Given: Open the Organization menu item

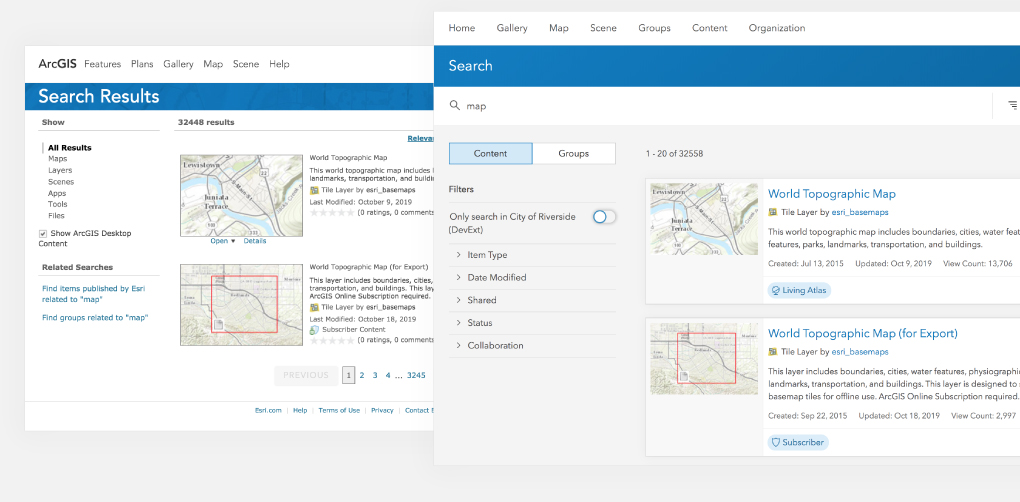Looking at the screenshot, I should click(777, 28).
